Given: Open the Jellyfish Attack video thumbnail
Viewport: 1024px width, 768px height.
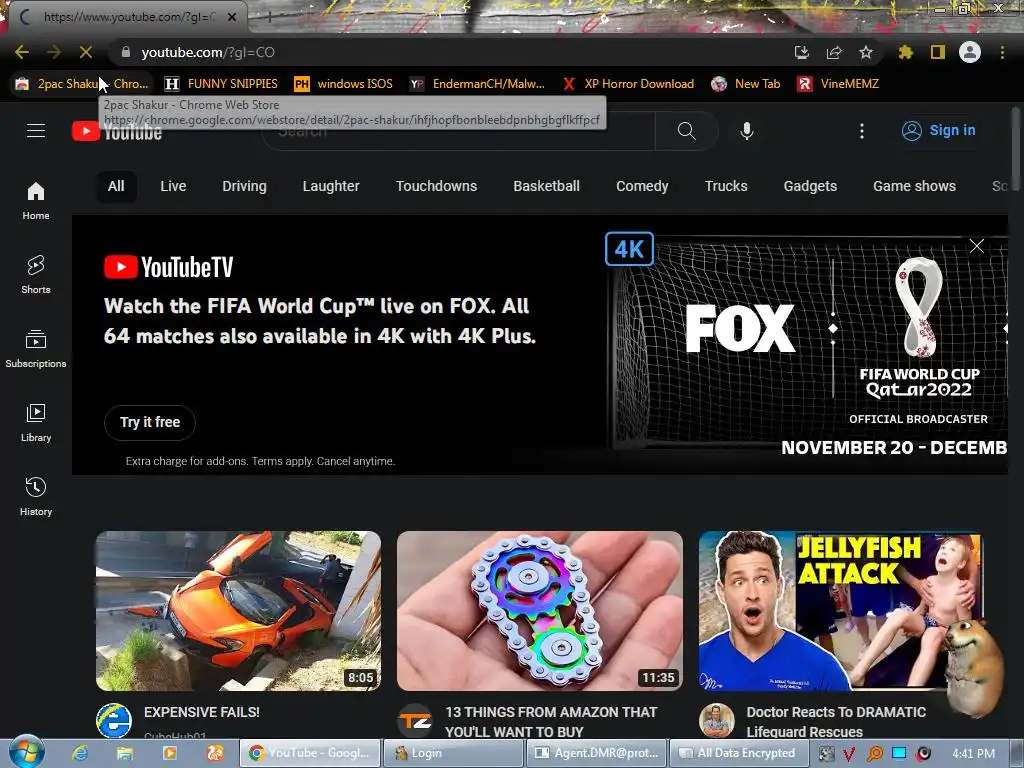Looking at the screenshot, I should click(841, 611).
